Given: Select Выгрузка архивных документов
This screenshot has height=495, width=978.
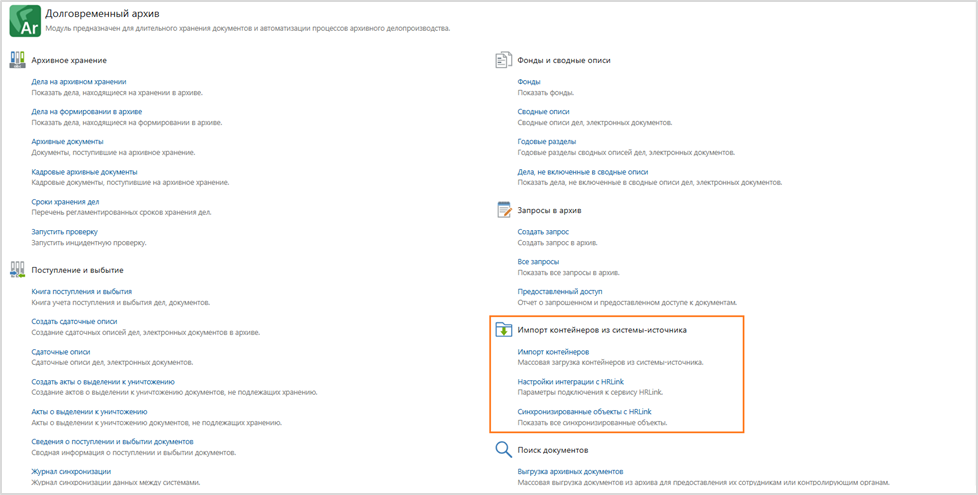Looking at the screenshot, I should tap(570, 471).
